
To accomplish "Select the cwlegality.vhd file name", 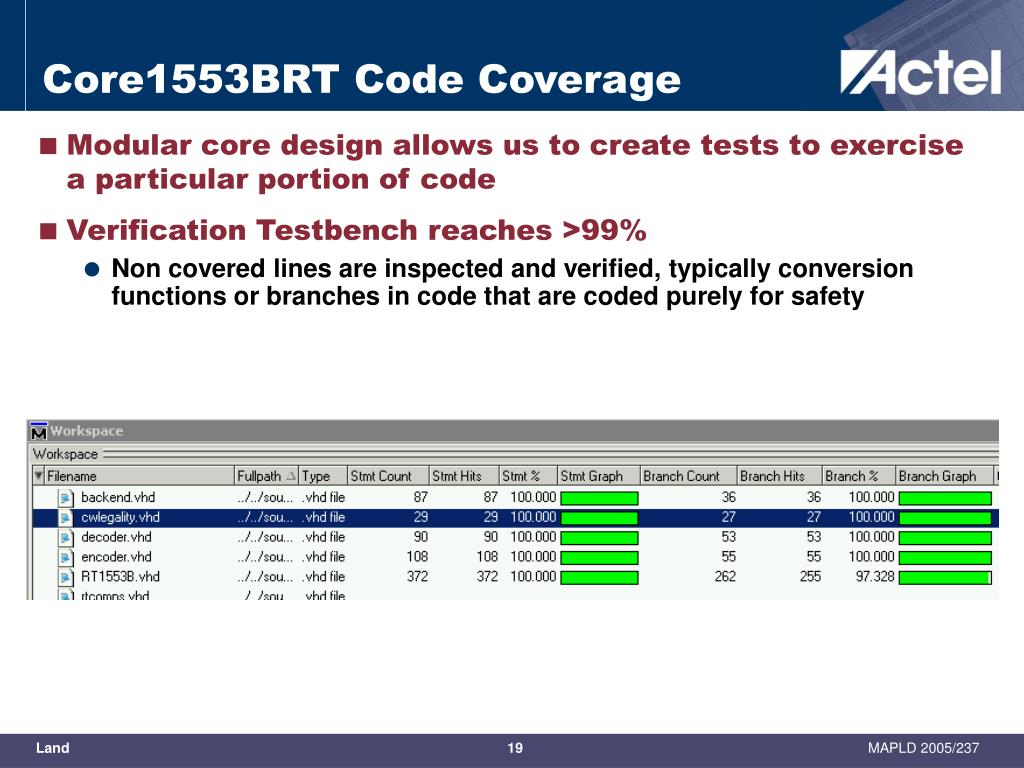I will tap(120, 517).
